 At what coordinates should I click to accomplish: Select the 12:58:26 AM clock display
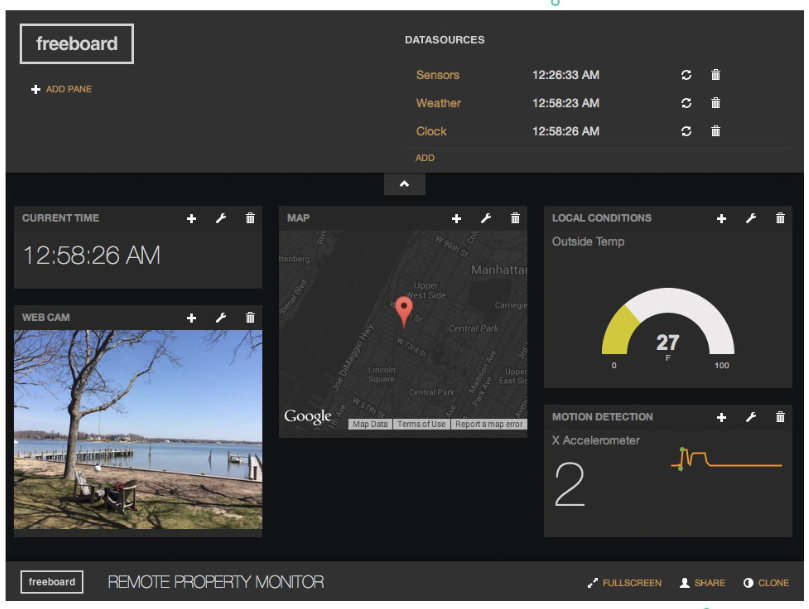click(x=92, y=255)
